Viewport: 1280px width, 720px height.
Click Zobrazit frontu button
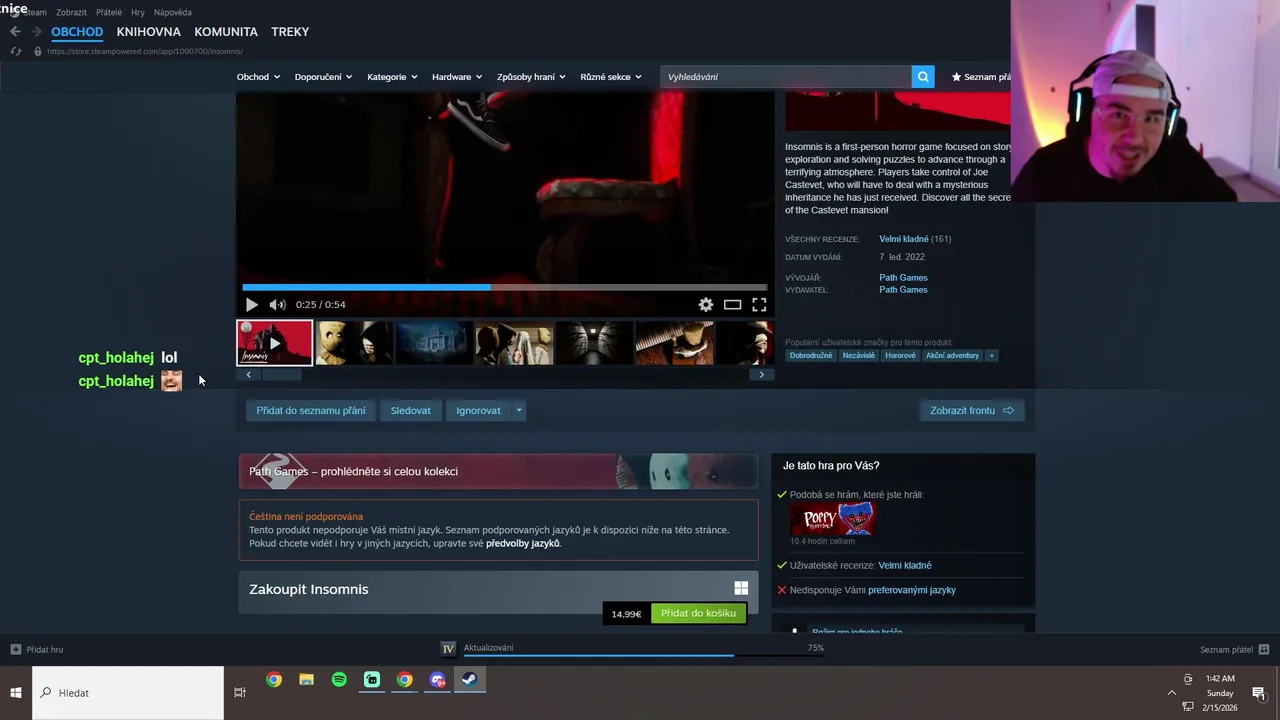[x=972, y=410]
